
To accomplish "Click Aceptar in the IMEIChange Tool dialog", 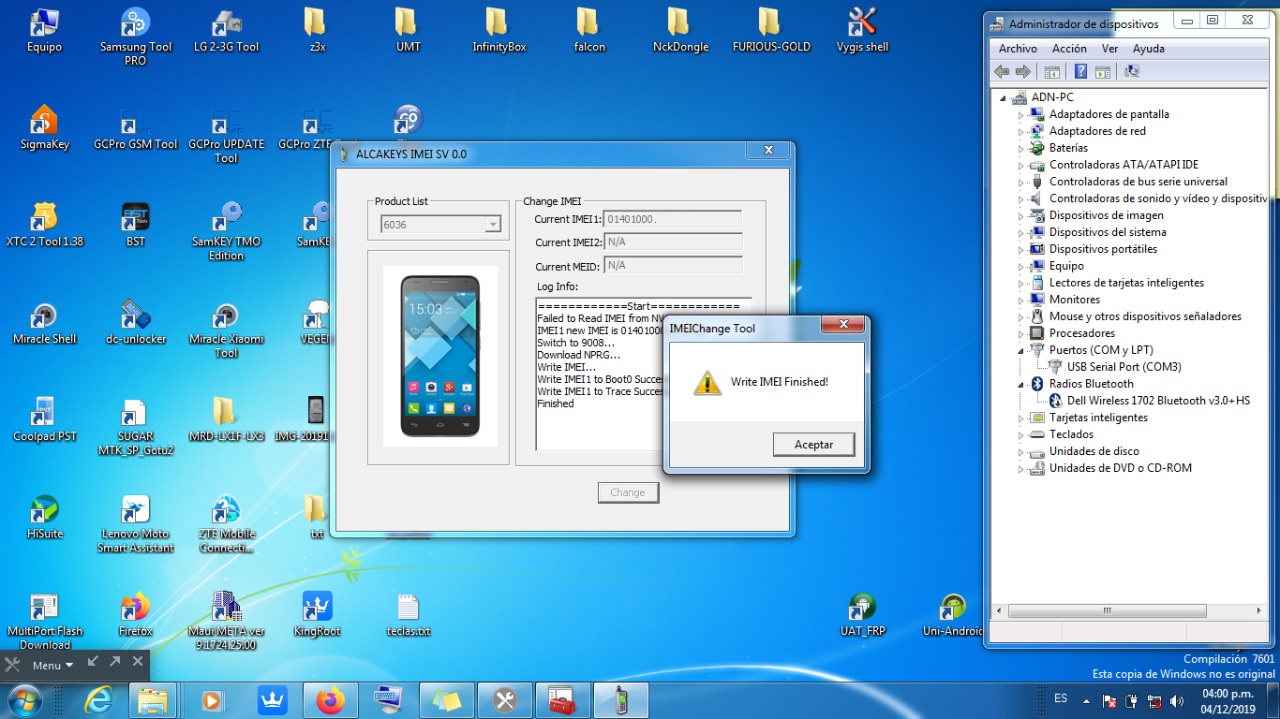I will 814,444.
